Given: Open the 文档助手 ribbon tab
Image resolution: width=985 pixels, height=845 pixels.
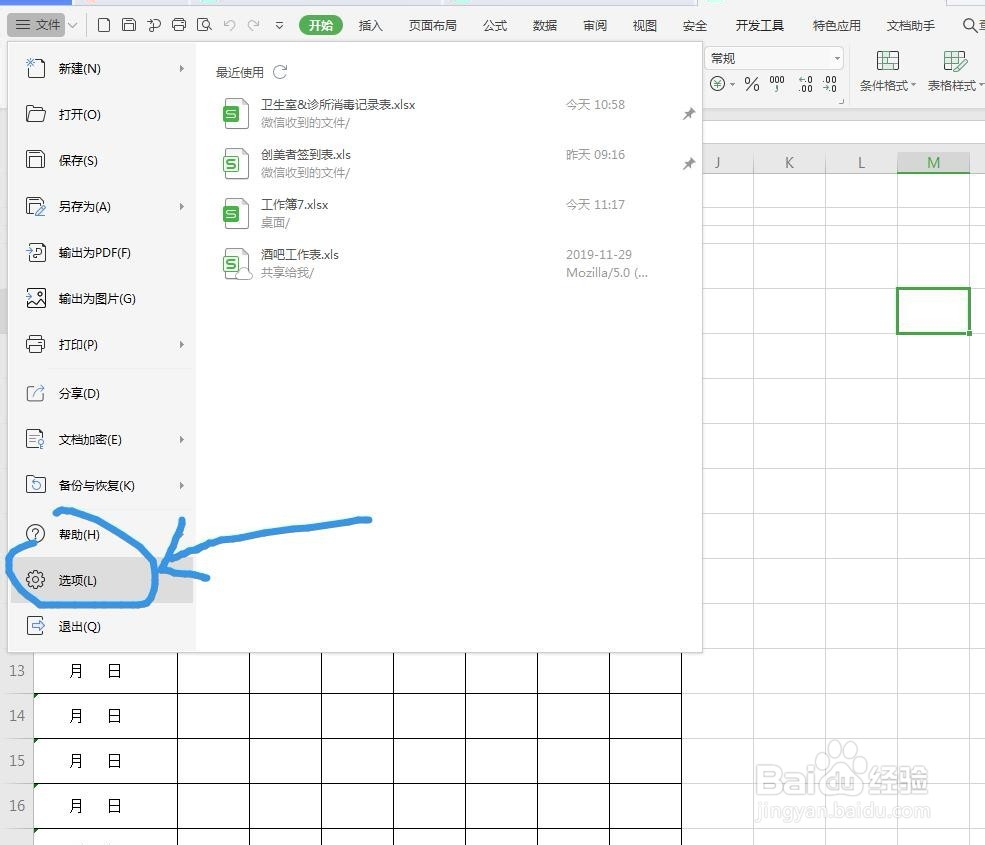Looking at the screenshot, I should [x=911, y=25].
